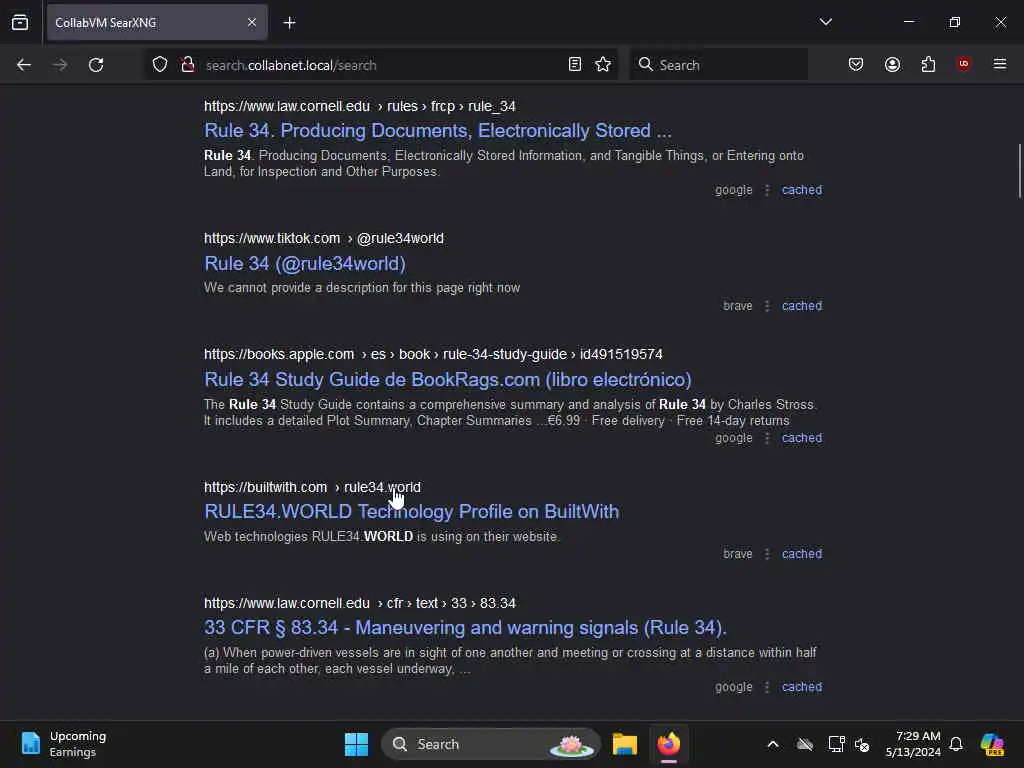The height and width of the screenshot is (768, 1024).
Task: Open Firefox application hamburger menu
Action: click(1000, 64)
